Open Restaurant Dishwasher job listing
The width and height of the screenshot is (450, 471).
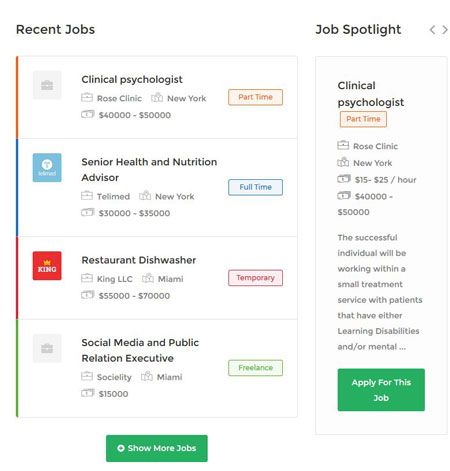139,260
